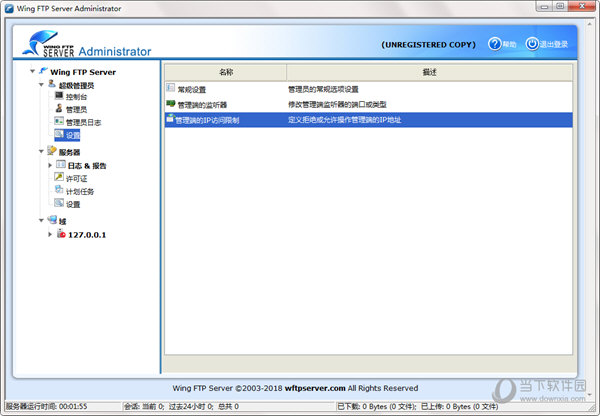Click the 管理端的IP访问限制 row icon

170,119
